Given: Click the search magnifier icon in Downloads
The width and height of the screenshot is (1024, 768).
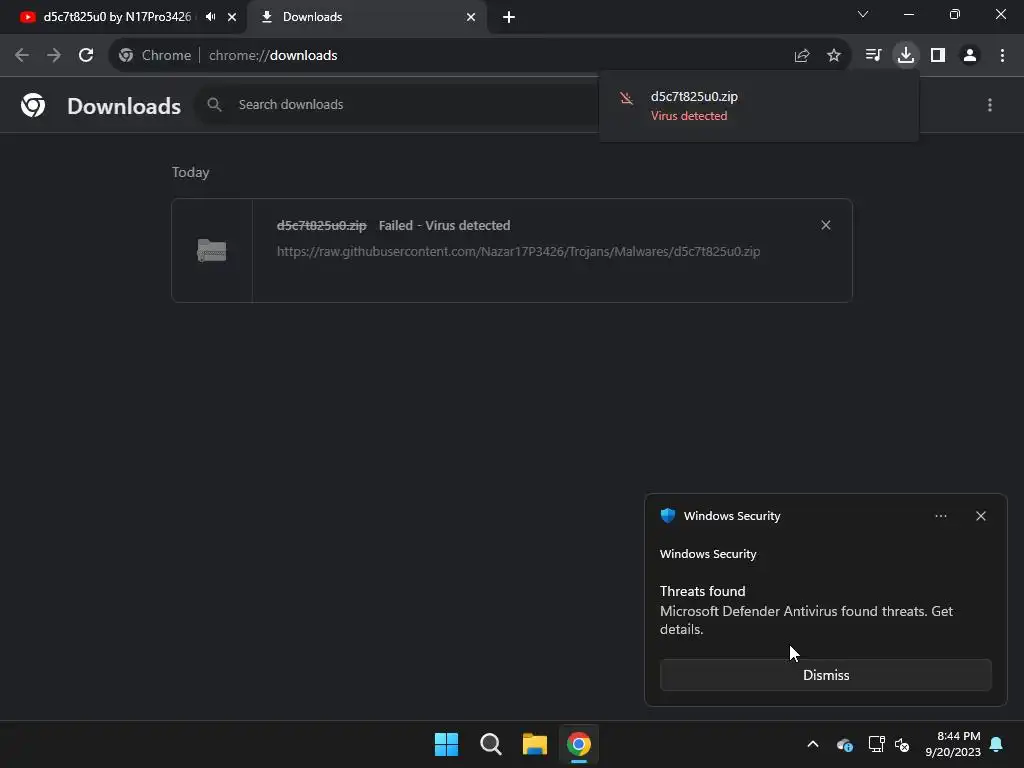Looking at the screenshot, I should click(214, 104).
